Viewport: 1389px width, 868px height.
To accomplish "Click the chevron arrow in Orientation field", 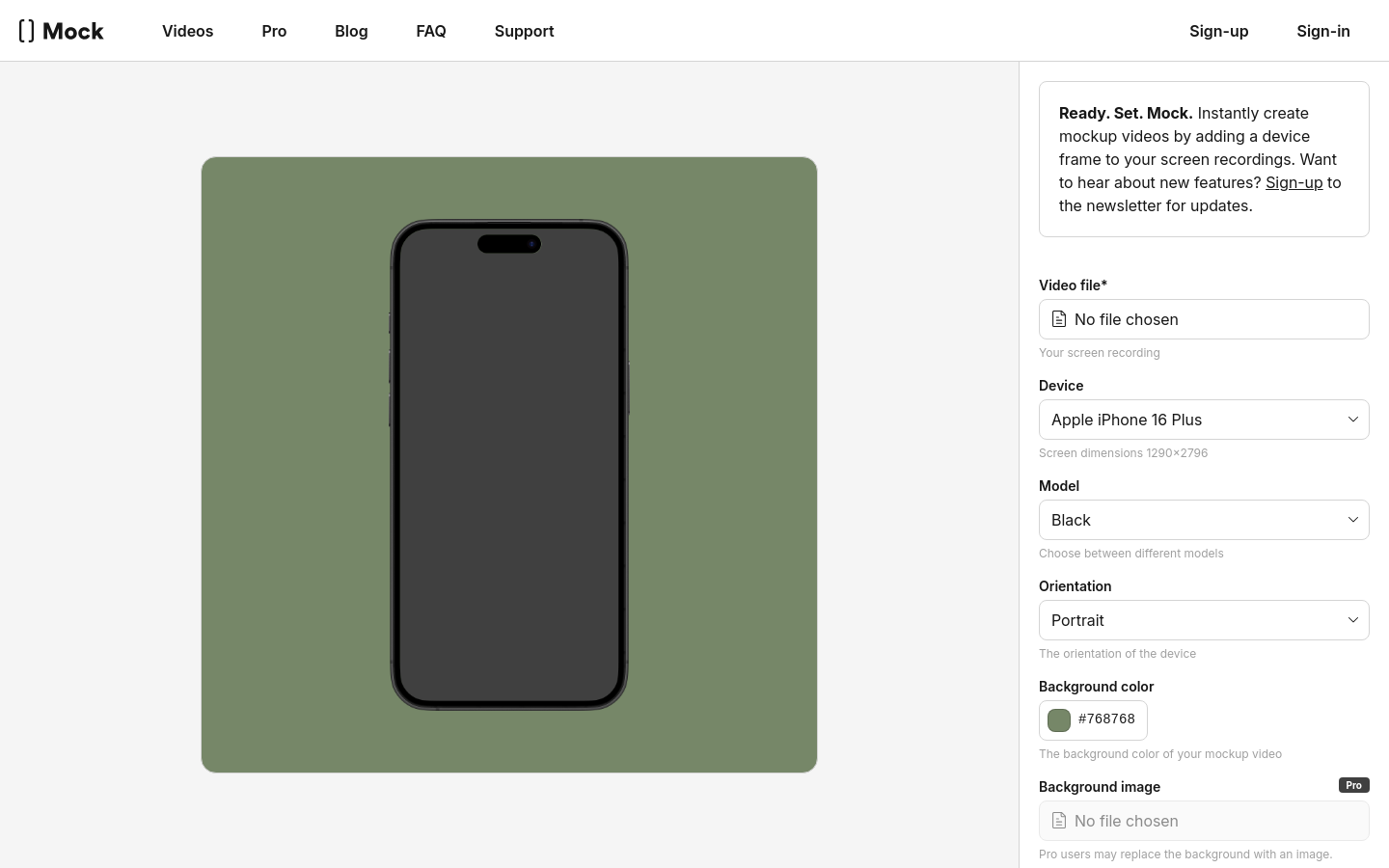I will (1352, 620).
